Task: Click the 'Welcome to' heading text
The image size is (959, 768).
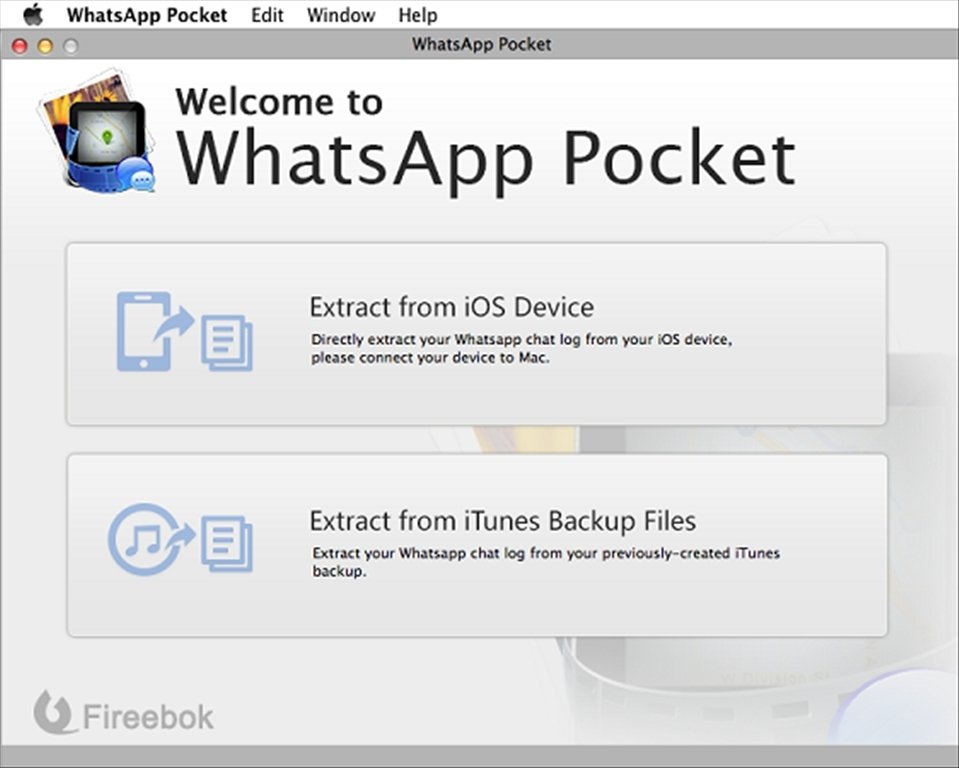Action: (279, 102)
